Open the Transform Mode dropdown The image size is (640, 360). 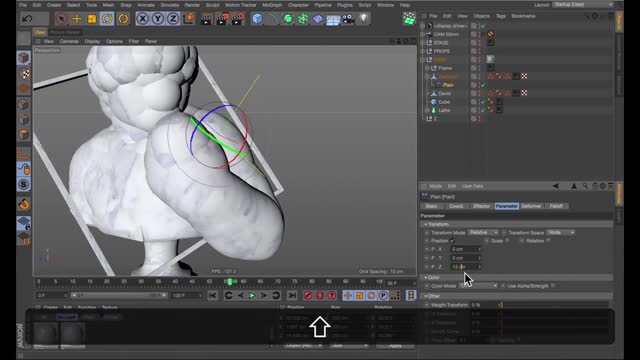click(x=483, y=232)
